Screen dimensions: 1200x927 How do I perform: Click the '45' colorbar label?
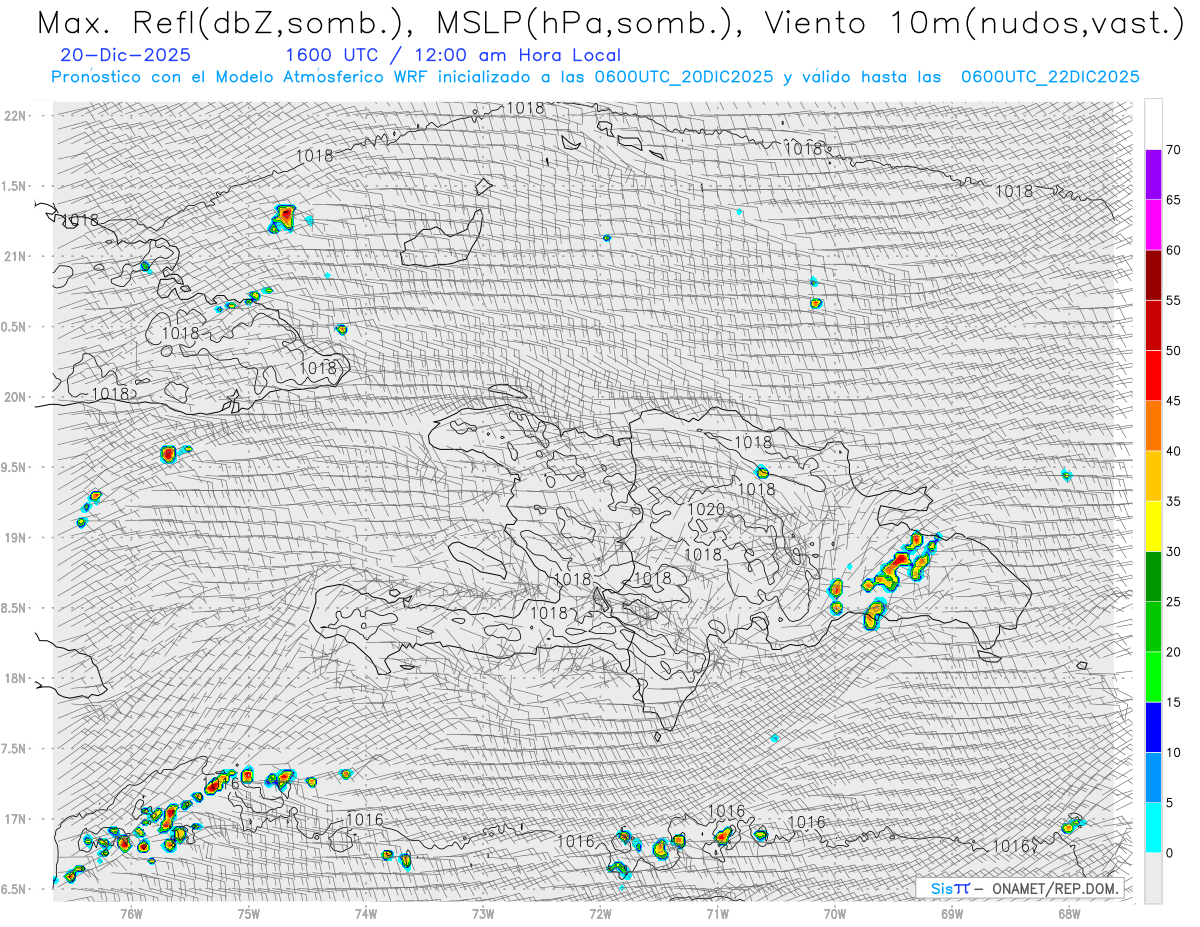tap(1173, 401)
